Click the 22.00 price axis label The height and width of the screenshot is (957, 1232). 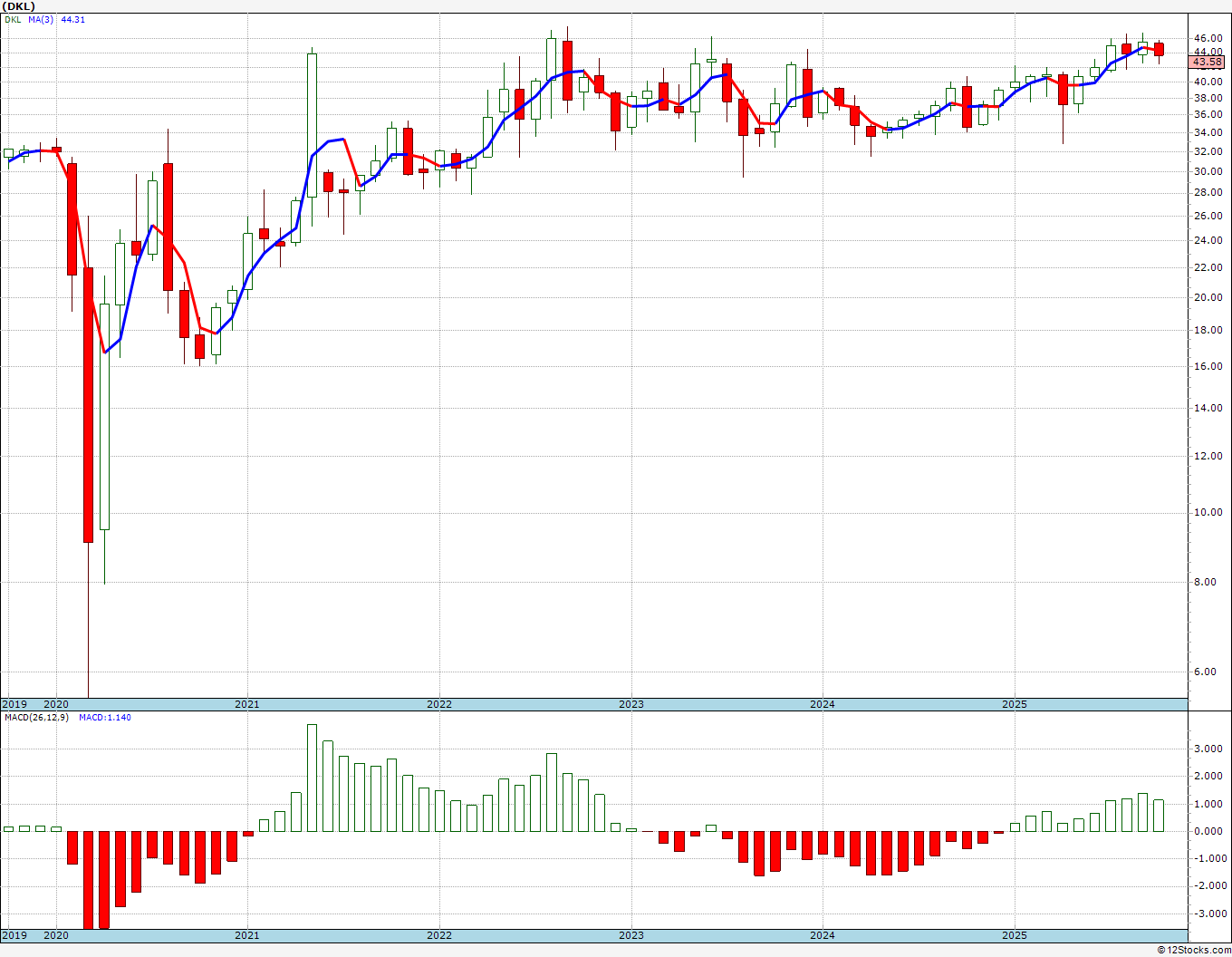[x=1208, y=267]
